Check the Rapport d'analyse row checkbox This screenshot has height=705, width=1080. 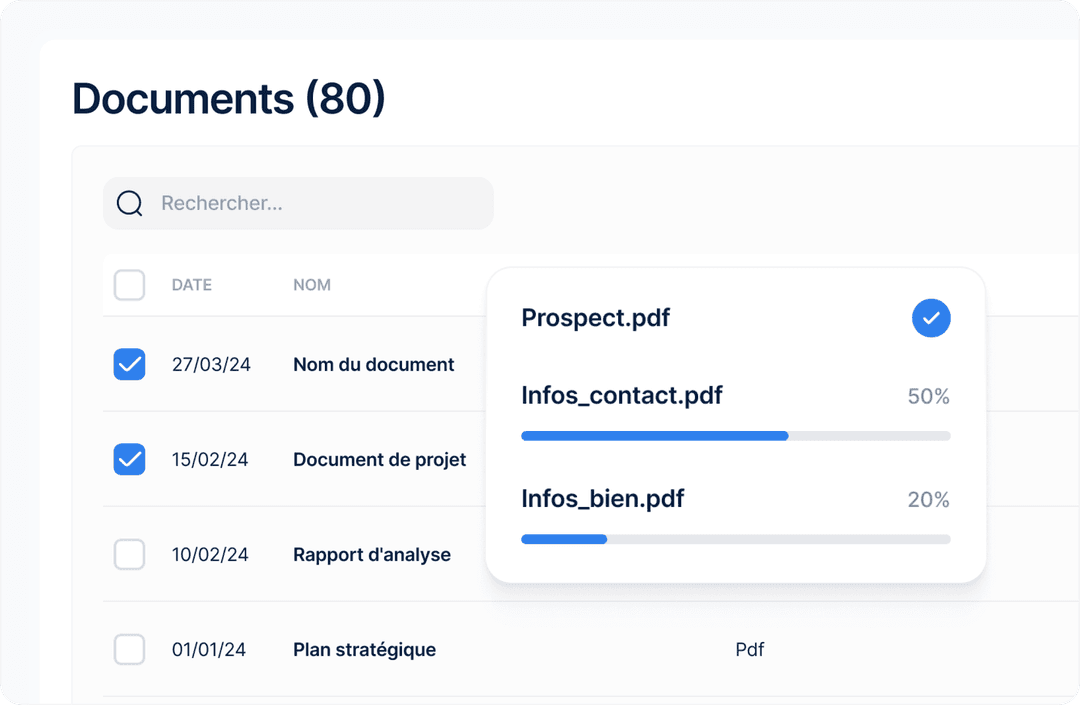[129, 555]
